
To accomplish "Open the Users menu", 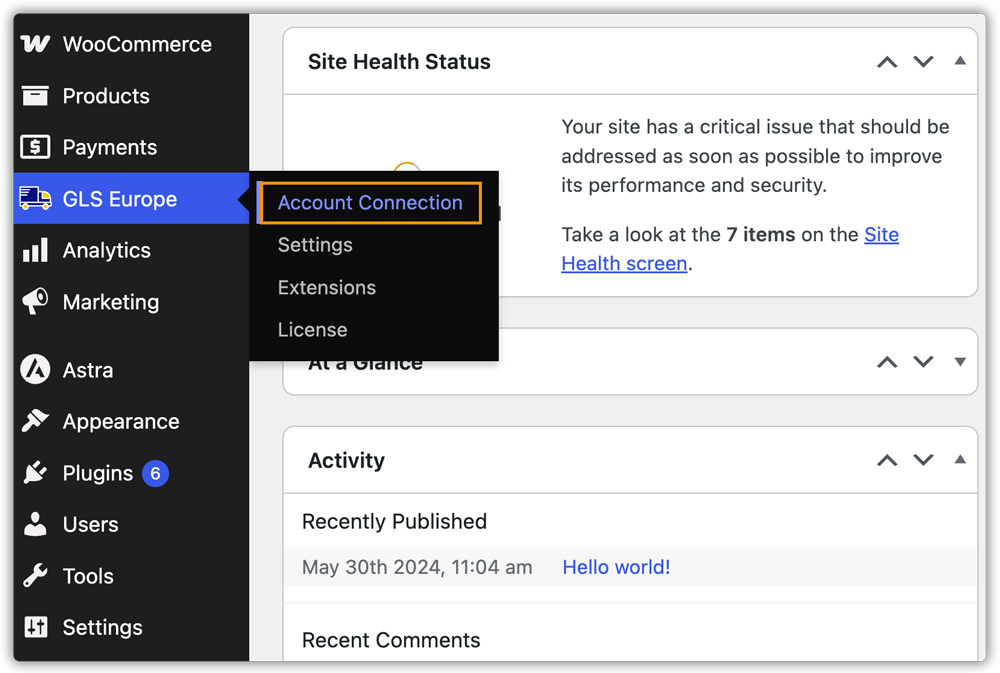I will point(131,524).
